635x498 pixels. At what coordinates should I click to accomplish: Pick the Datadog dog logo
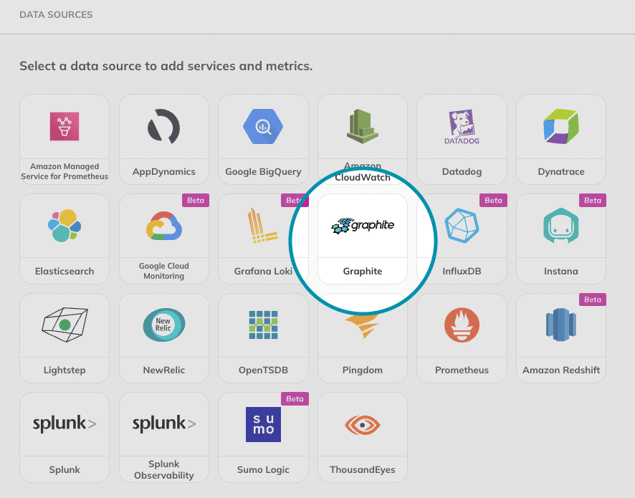[x=462, y=127]
